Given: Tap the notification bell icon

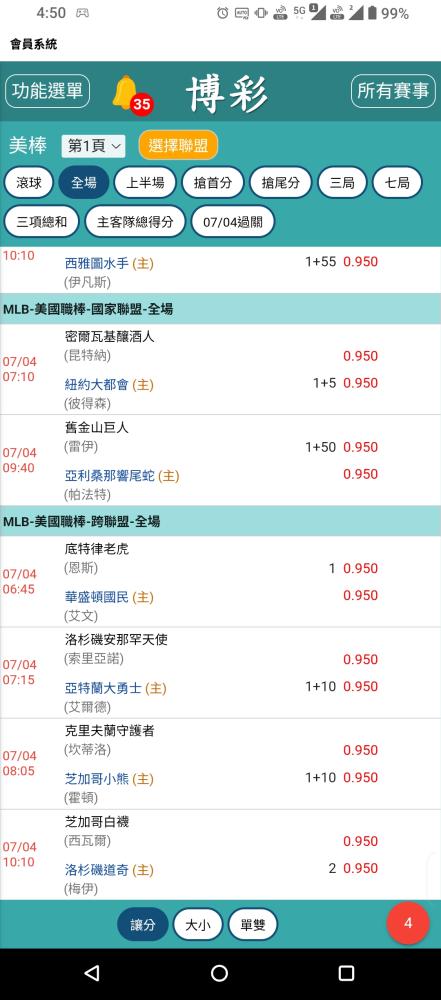Looking at the screenshot, I should 126,93.
